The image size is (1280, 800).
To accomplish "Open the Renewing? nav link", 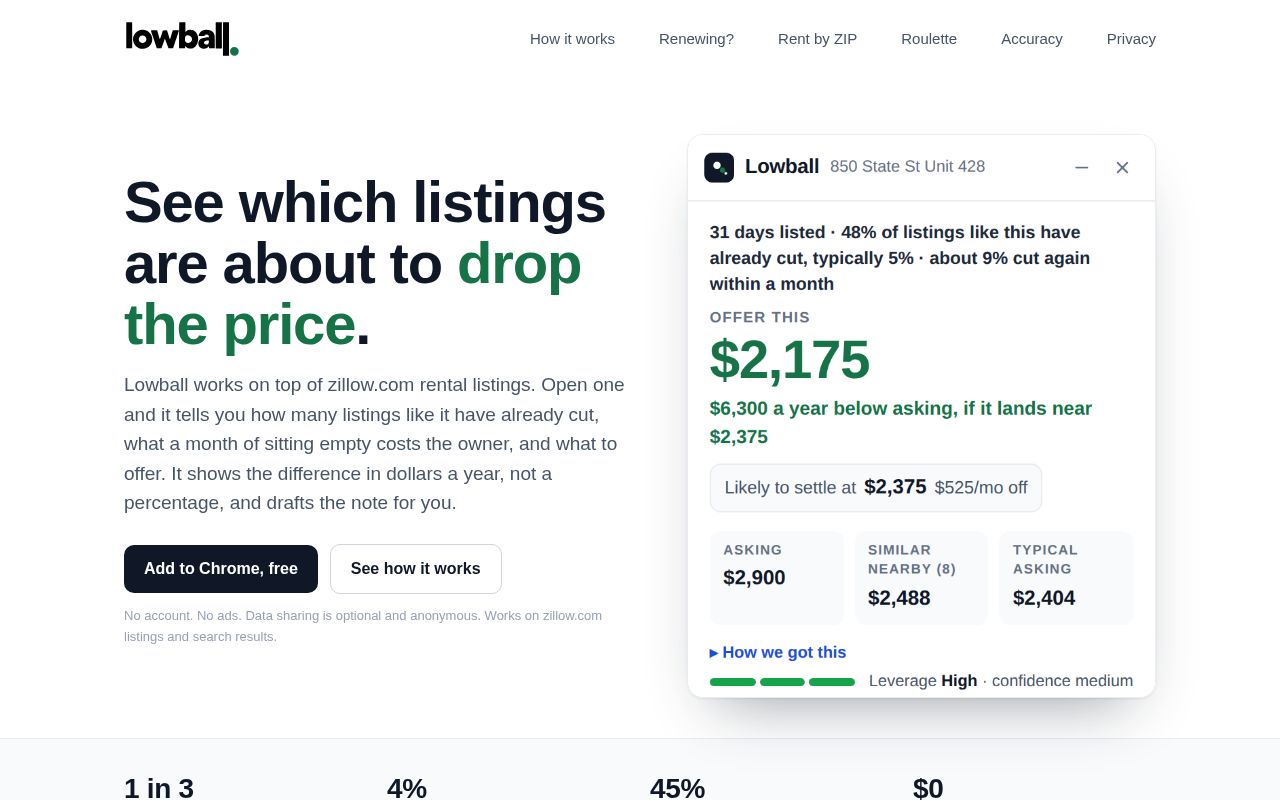I will pos(696,39).
